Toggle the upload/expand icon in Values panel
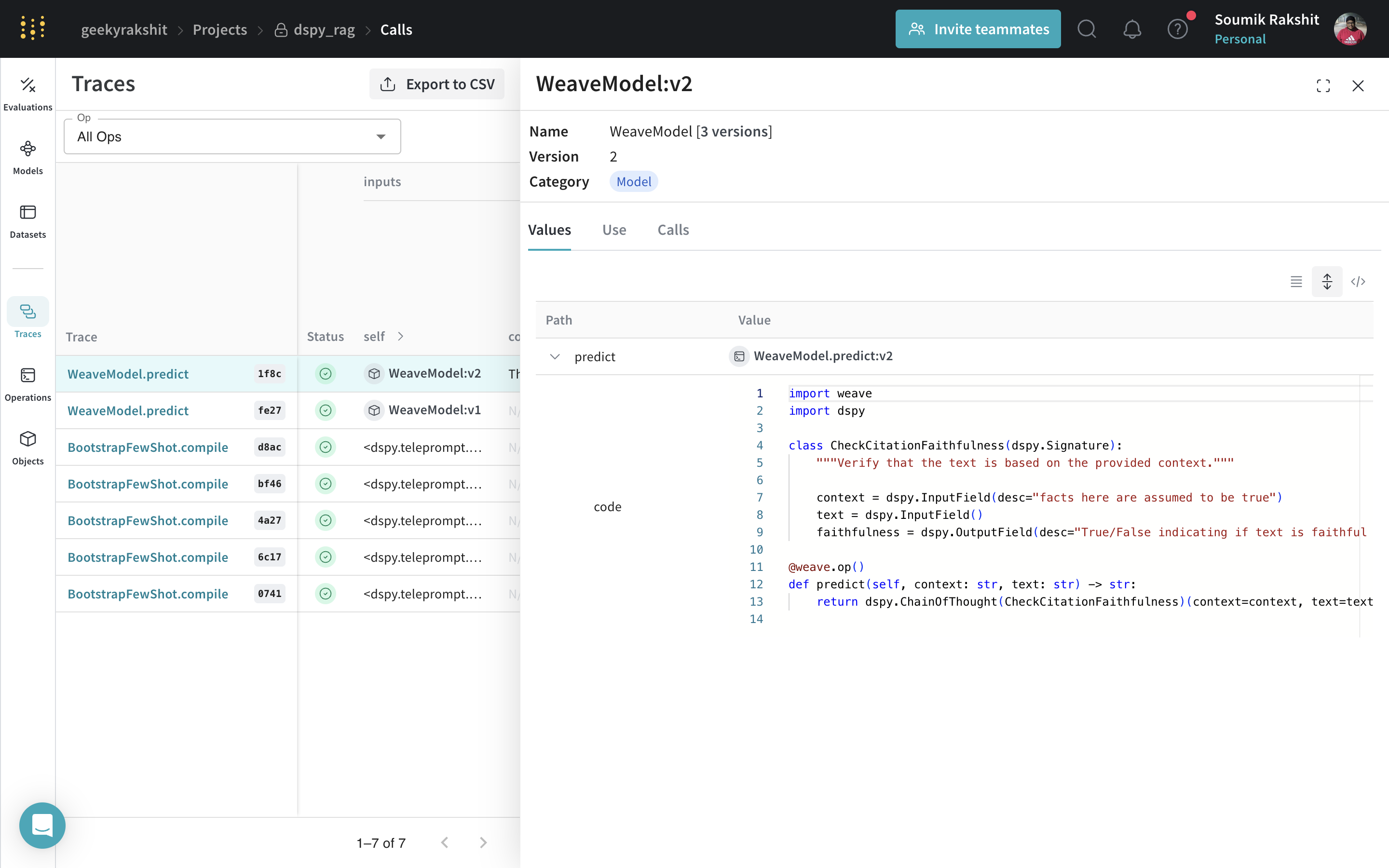The height and width of the screenshot is (868, 1389). 1327,281
